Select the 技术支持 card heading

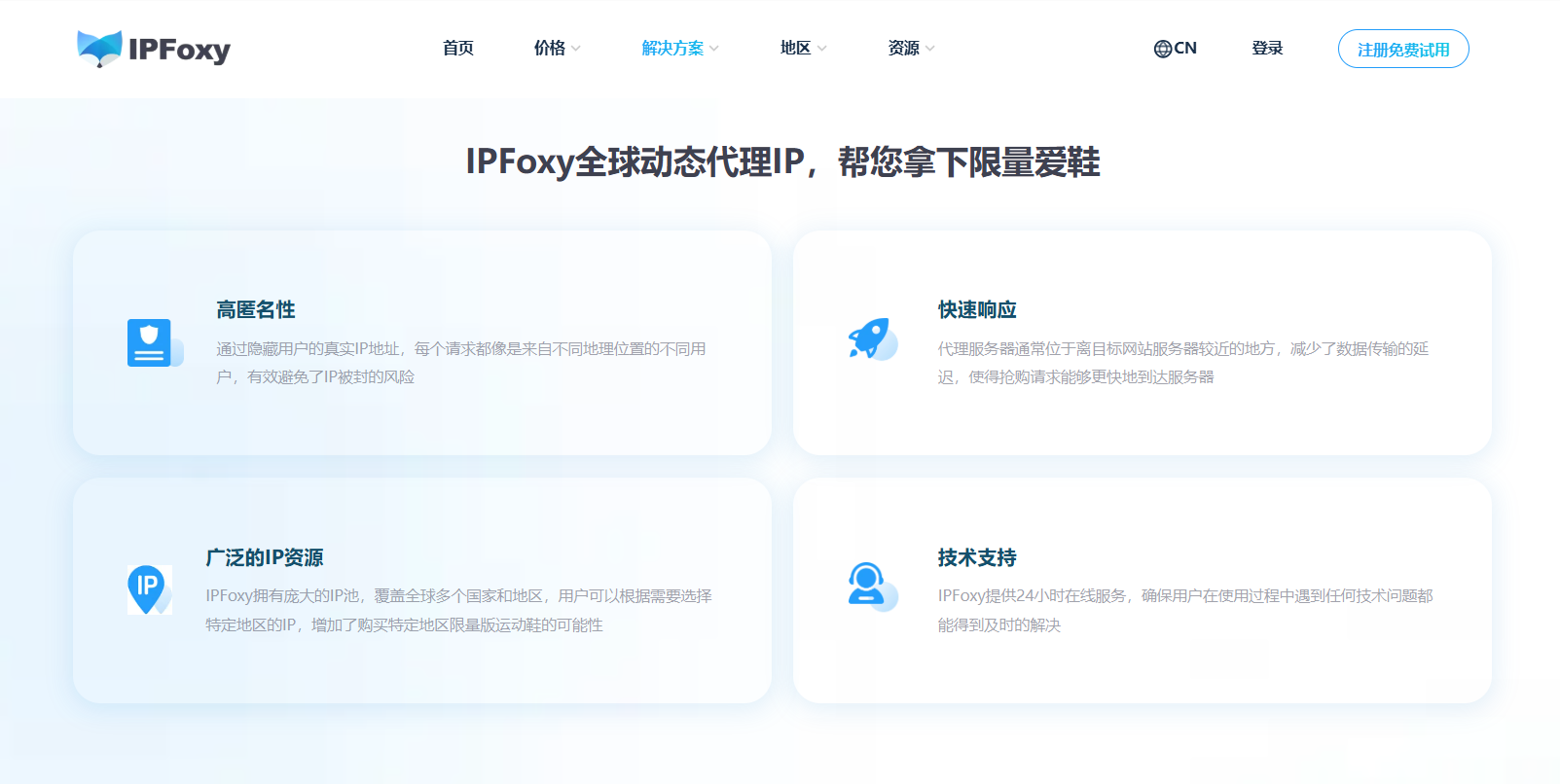977,557
